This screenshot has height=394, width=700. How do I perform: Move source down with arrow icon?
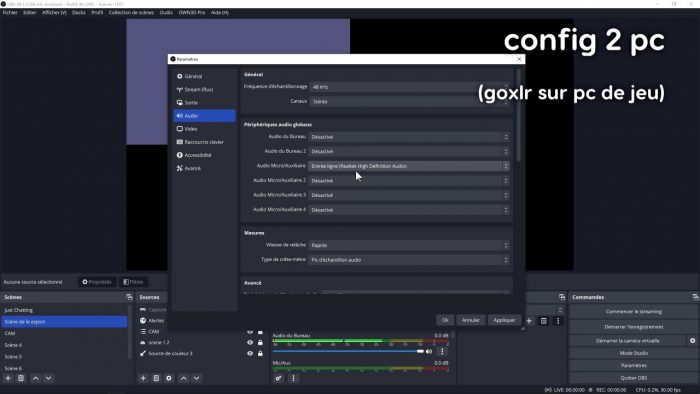[196, 378]
